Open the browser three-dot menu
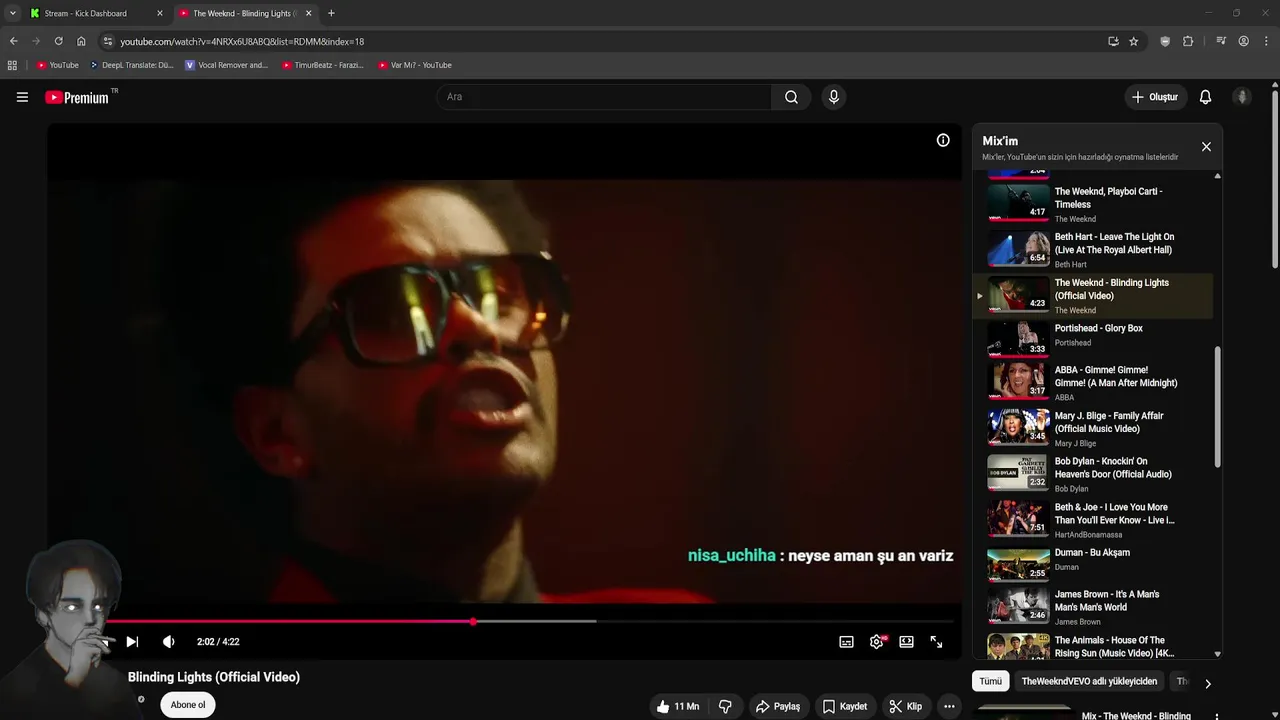 click(x=1267, y=41)
